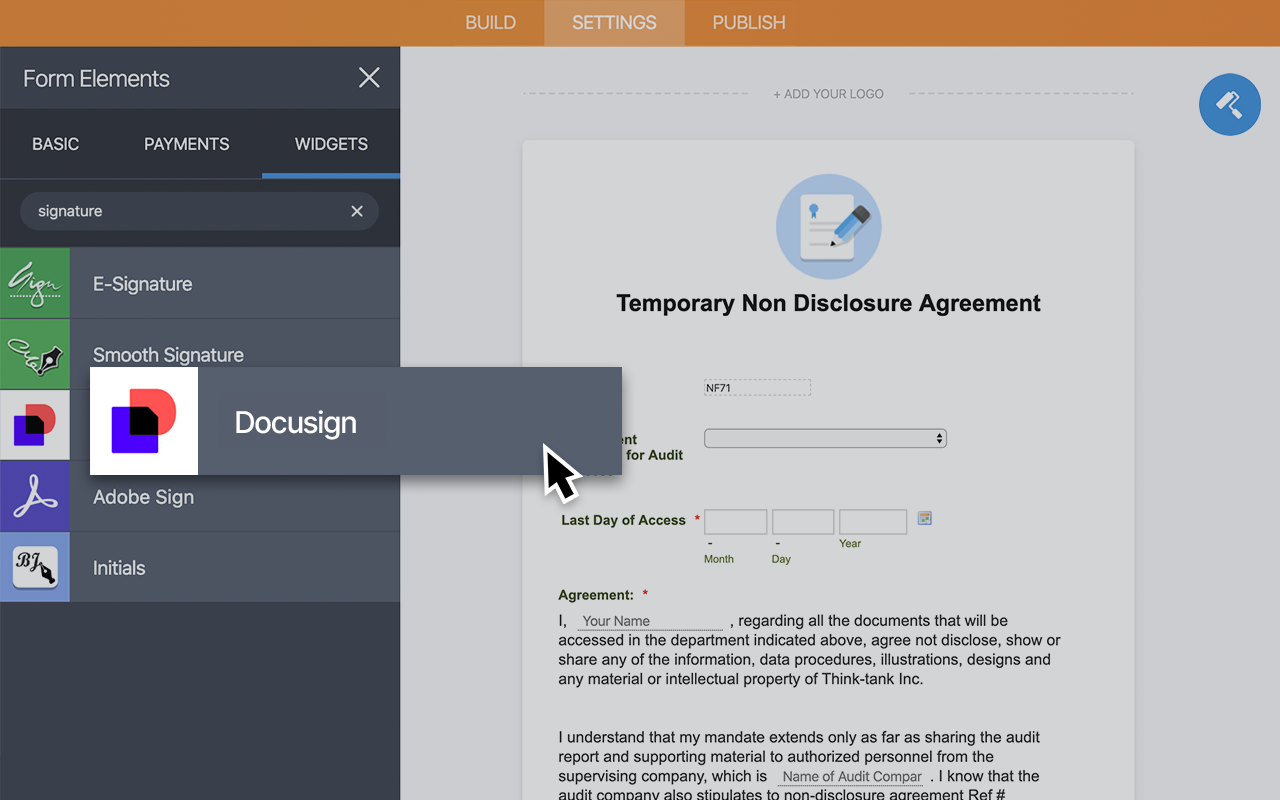
Task: Click the Docusign widget icon
Action: [x=143, y=421]
